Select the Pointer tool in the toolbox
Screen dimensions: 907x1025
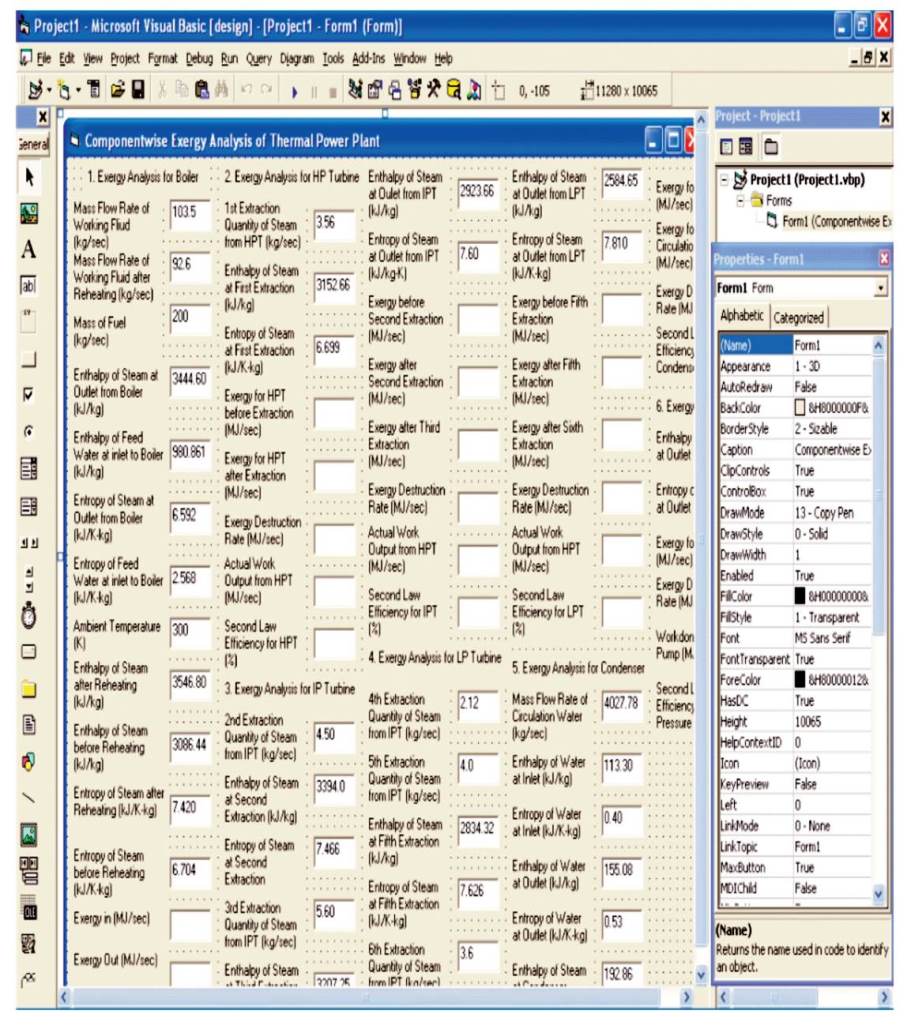[x=29, y=176]
